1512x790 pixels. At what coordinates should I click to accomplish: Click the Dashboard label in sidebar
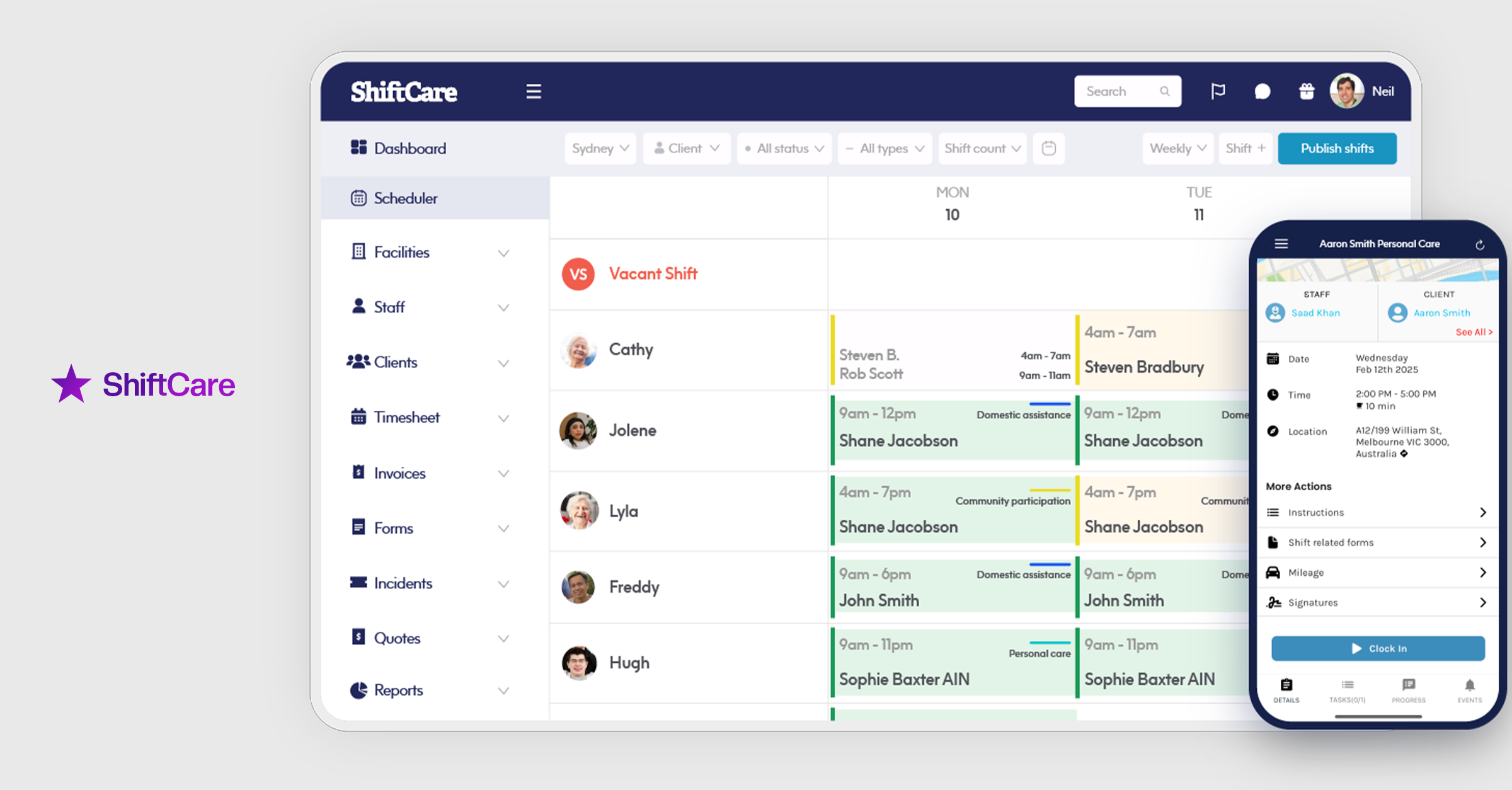(410, 148)
